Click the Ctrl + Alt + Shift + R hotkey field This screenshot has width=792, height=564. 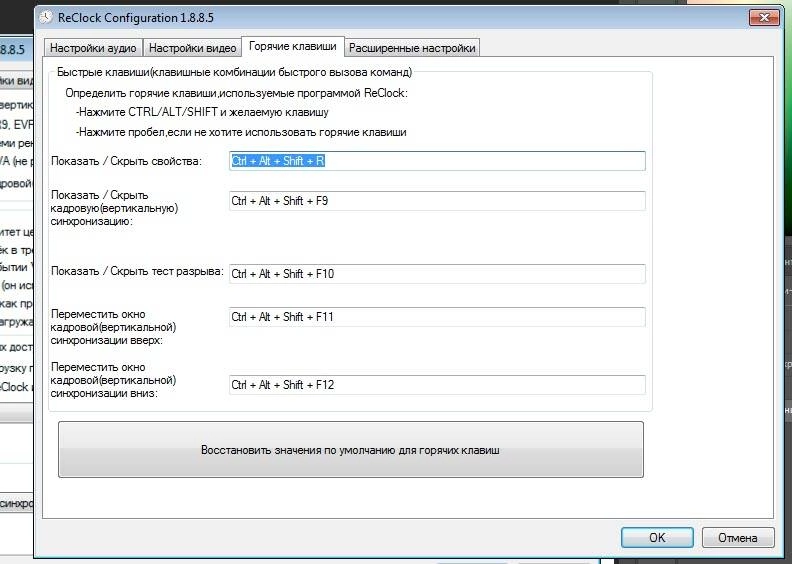click(437, 161)
